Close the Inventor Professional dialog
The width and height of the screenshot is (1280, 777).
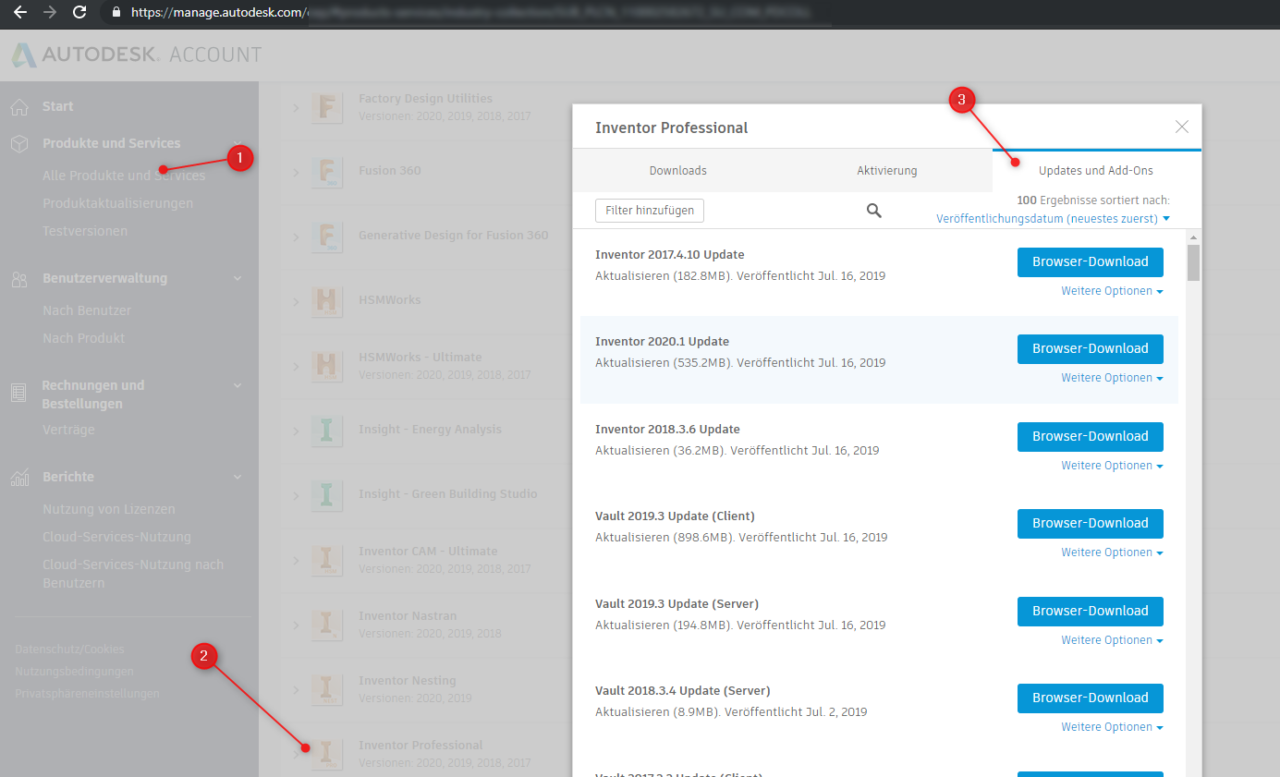(x=1182, y=127)
